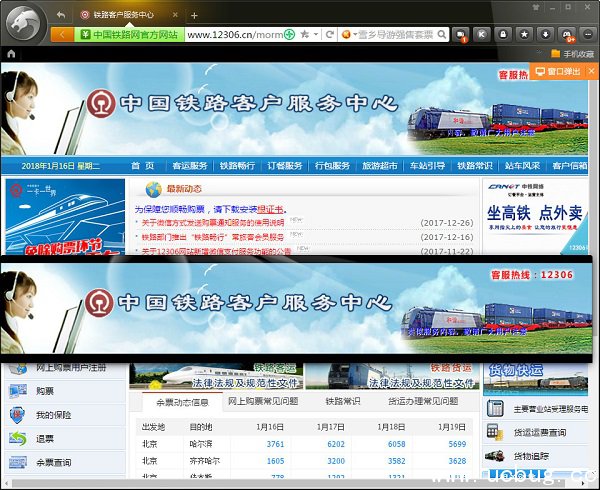600x490 pixels.
Task: Open 我的保险 shield icon in sidebar
Action: (18, 415)
